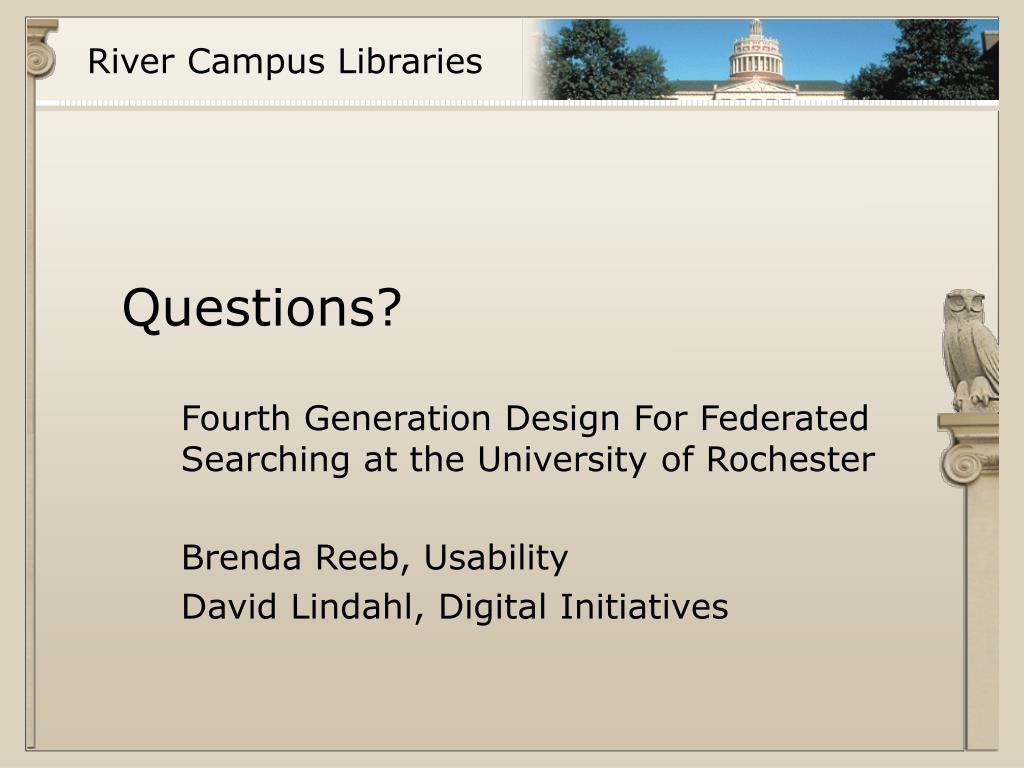Click the word Rochester
This screenshot has height=768, width=1024.
pyautogui.click(x=791, y=459)
